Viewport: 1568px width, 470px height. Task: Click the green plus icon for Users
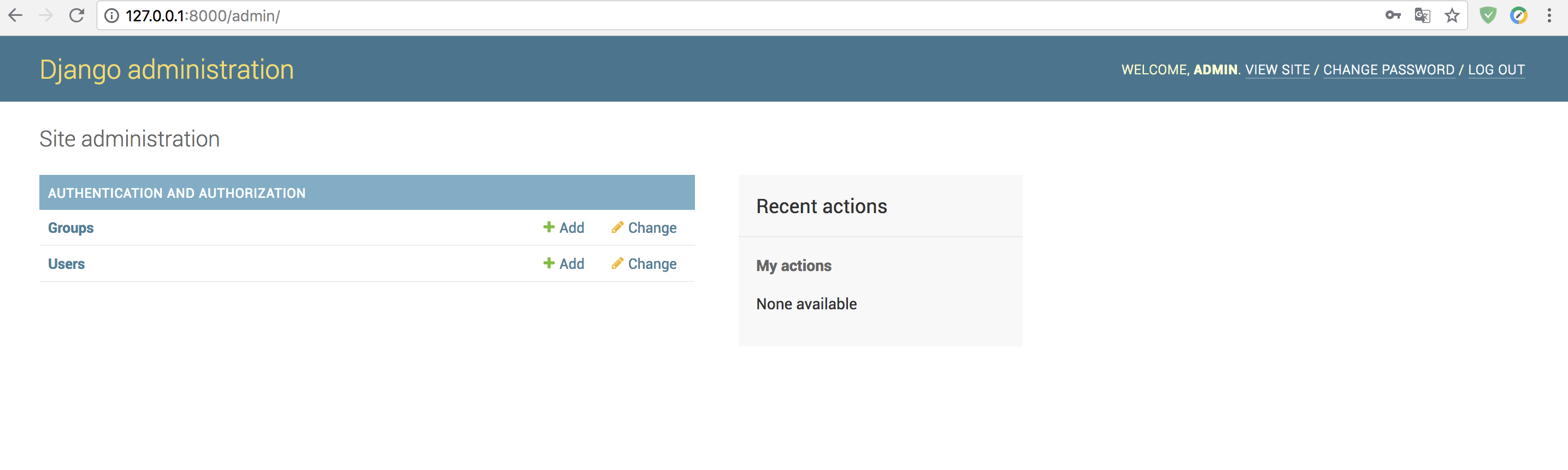click(549, 263)
